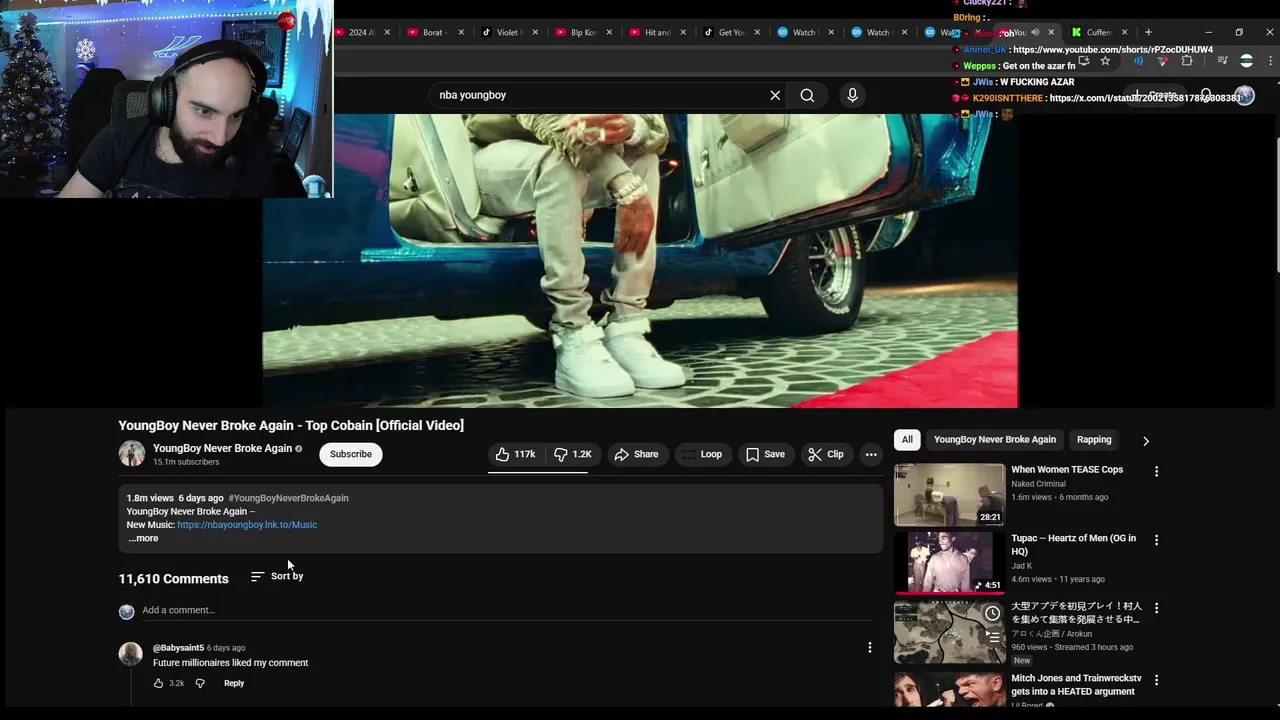
Task: Open the When Women TEASE Cops thumbnail
Action: (x=949, y=495)
